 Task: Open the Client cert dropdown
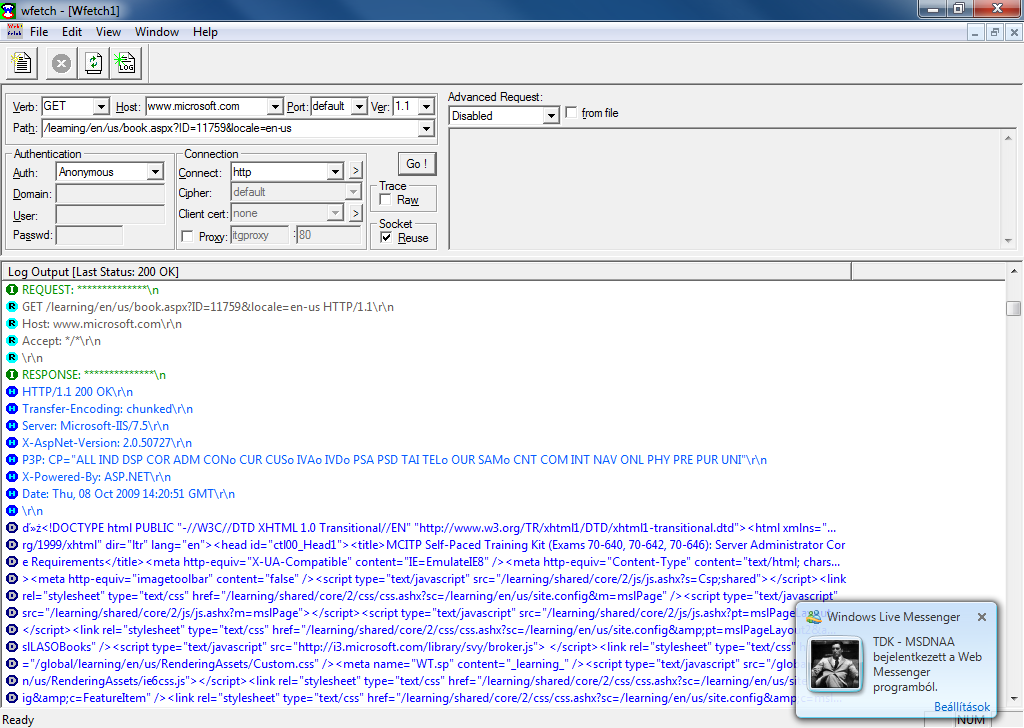(x=335, y=213)
